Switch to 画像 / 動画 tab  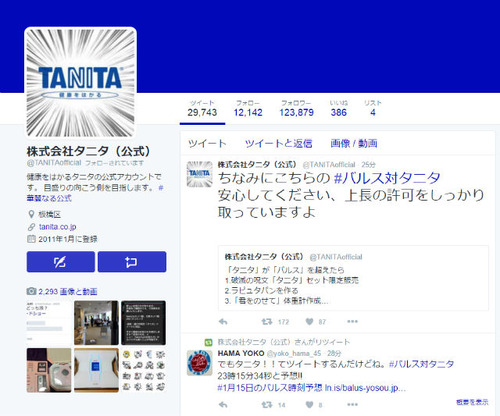[x=354, y=143]
